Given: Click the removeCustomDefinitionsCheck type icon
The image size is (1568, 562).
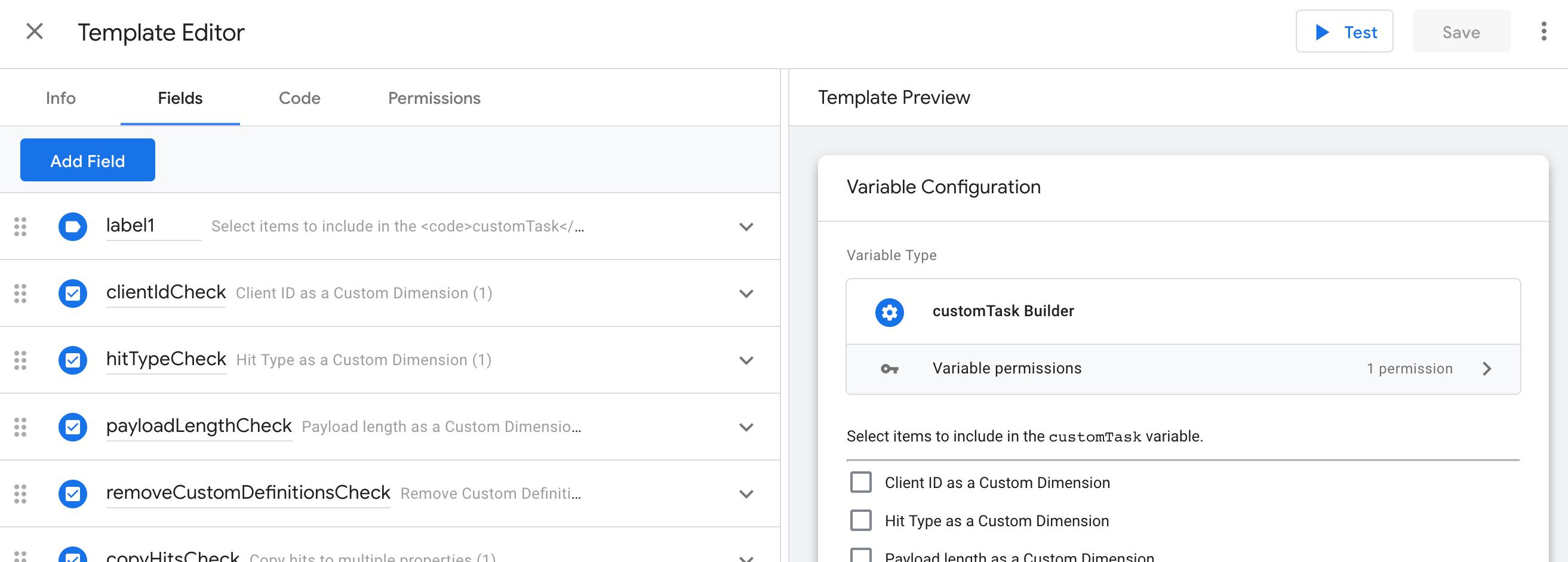Looking at the screenshot, I should click(x=72, y=494).
